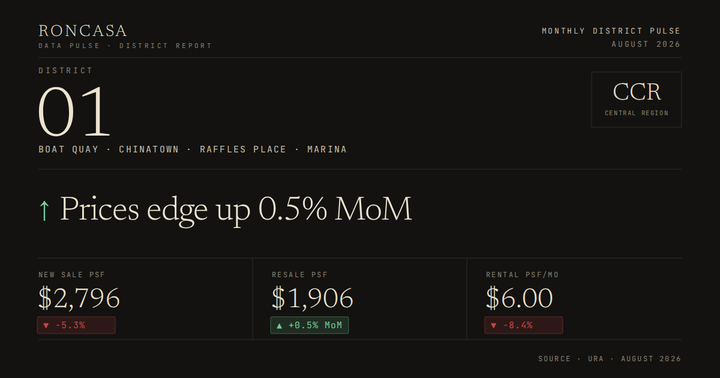Viewport: 720px width, 378px height.
Task: Click the RONCASA logo
Action: [83, 31]
